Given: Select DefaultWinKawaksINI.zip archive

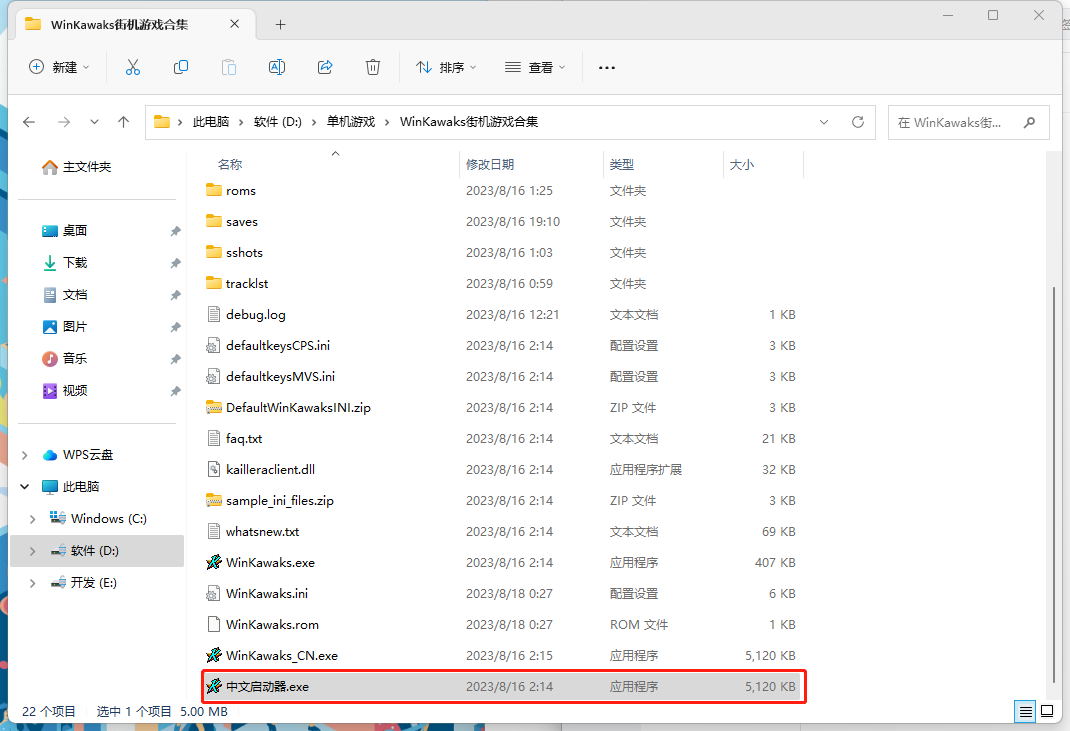Looking at the screenshot, I should click(x=504, y=407).
